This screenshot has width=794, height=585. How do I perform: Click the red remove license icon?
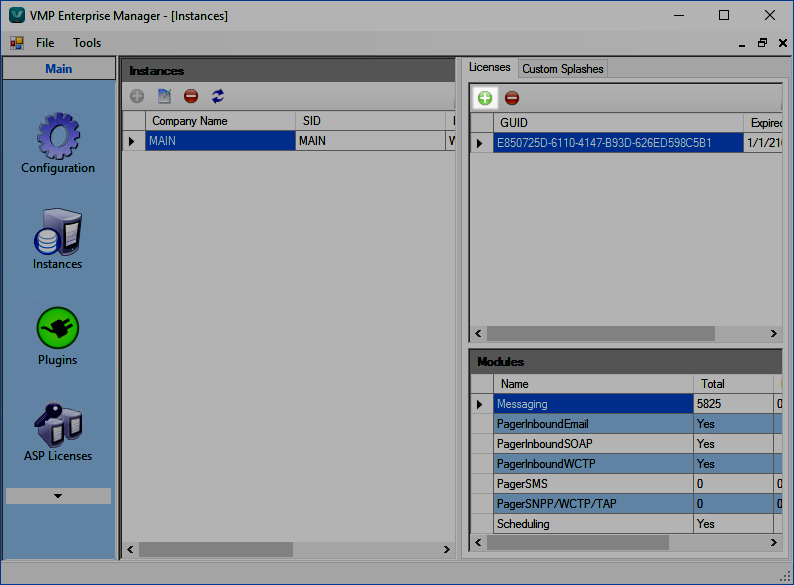(512, 98)
